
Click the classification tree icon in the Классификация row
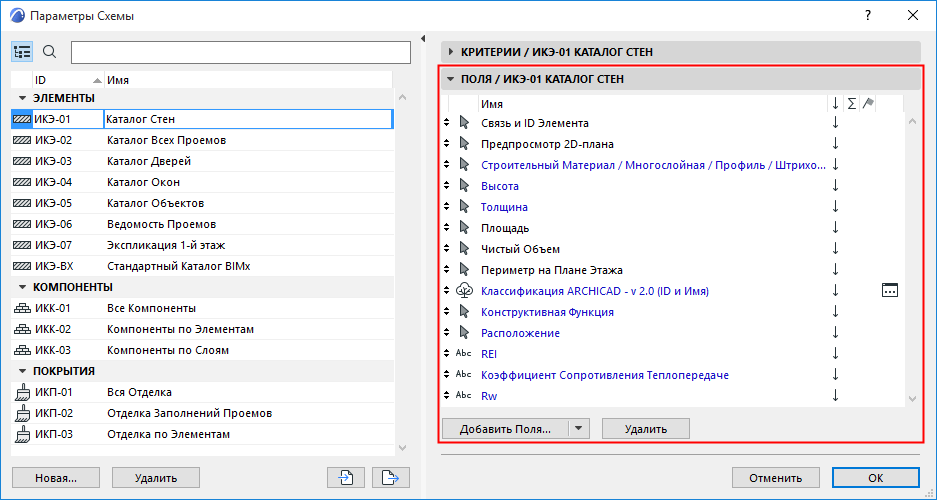tap(464, 290)
